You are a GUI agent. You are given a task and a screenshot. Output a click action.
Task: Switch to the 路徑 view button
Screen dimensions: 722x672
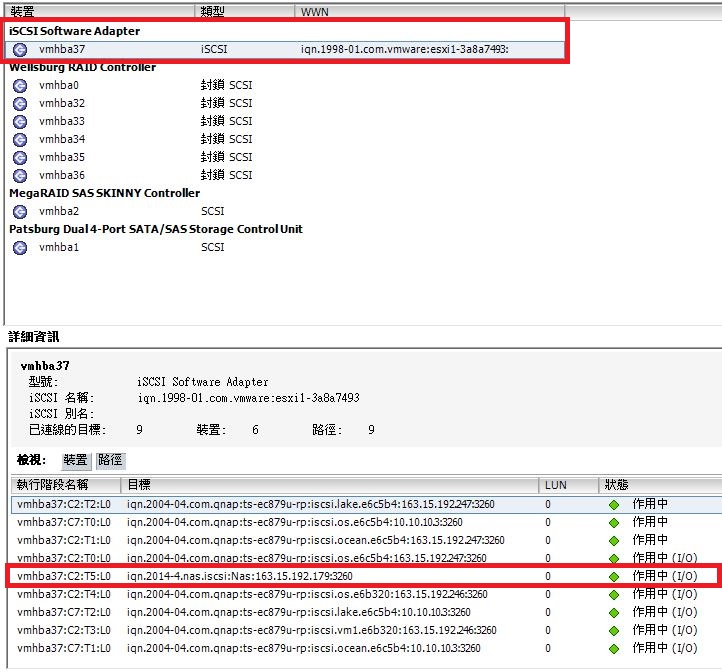109,460
